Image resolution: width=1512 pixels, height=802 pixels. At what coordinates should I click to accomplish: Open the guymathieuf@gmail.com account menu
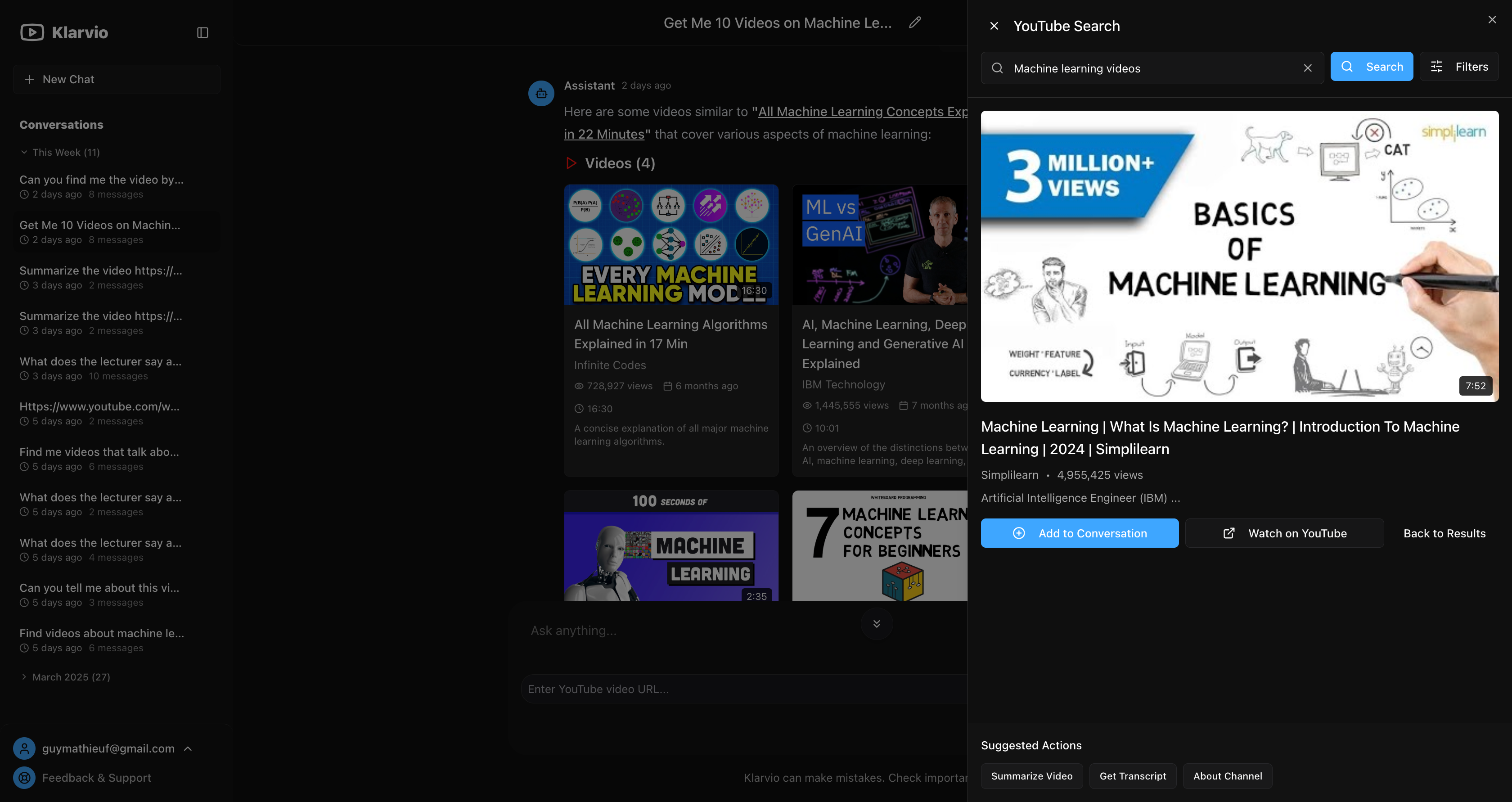coord(108,748)
